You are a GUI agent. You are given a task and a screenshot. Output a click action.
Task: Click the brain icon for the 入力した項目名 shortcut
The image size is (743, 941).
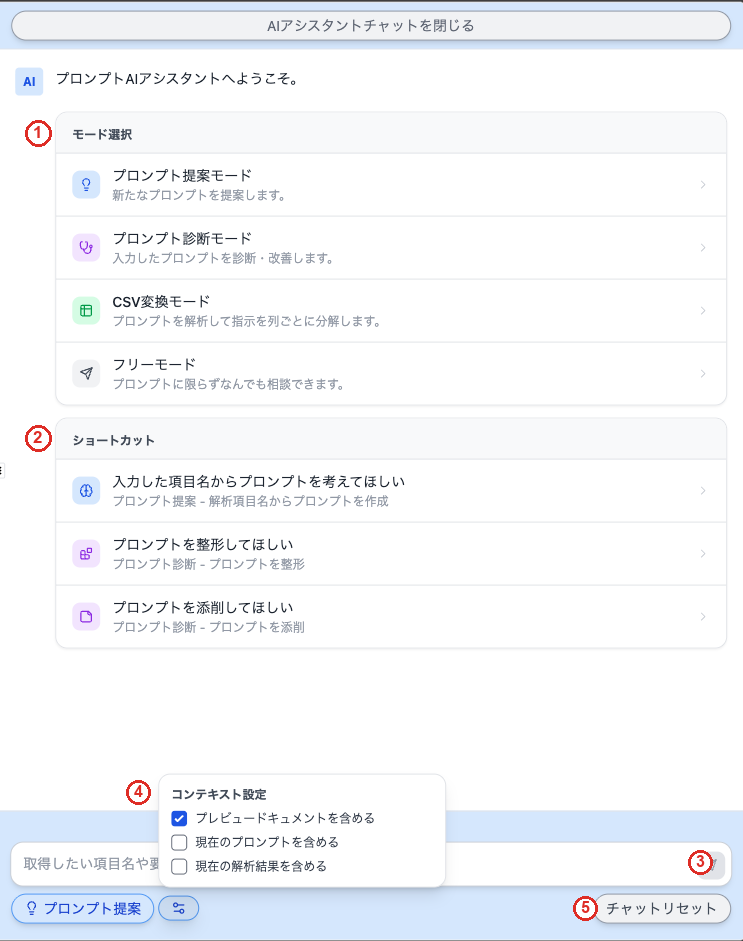point(86,491)
